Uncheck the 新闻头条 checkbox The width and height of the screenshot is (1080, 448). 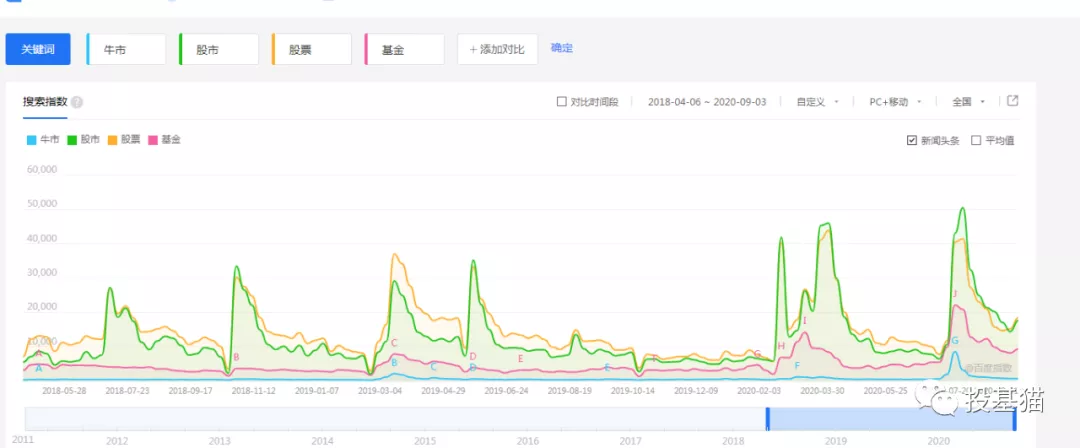912,141
